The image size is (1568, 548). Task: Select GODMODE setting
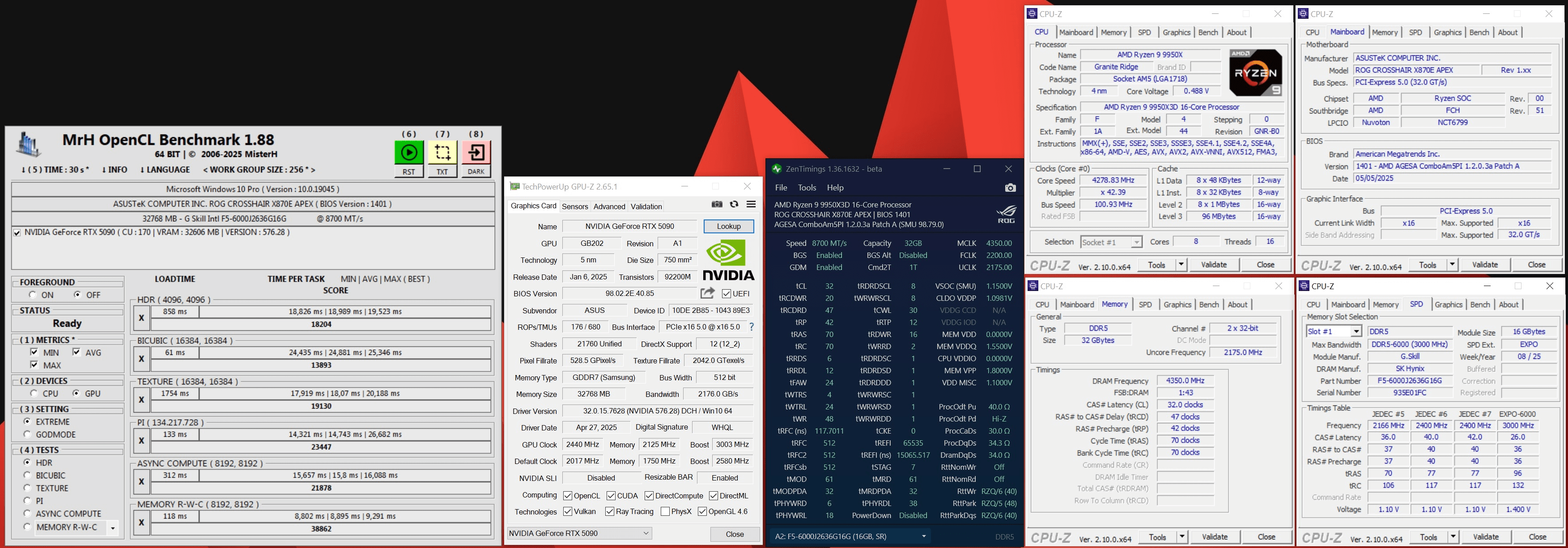pos(27,434)
